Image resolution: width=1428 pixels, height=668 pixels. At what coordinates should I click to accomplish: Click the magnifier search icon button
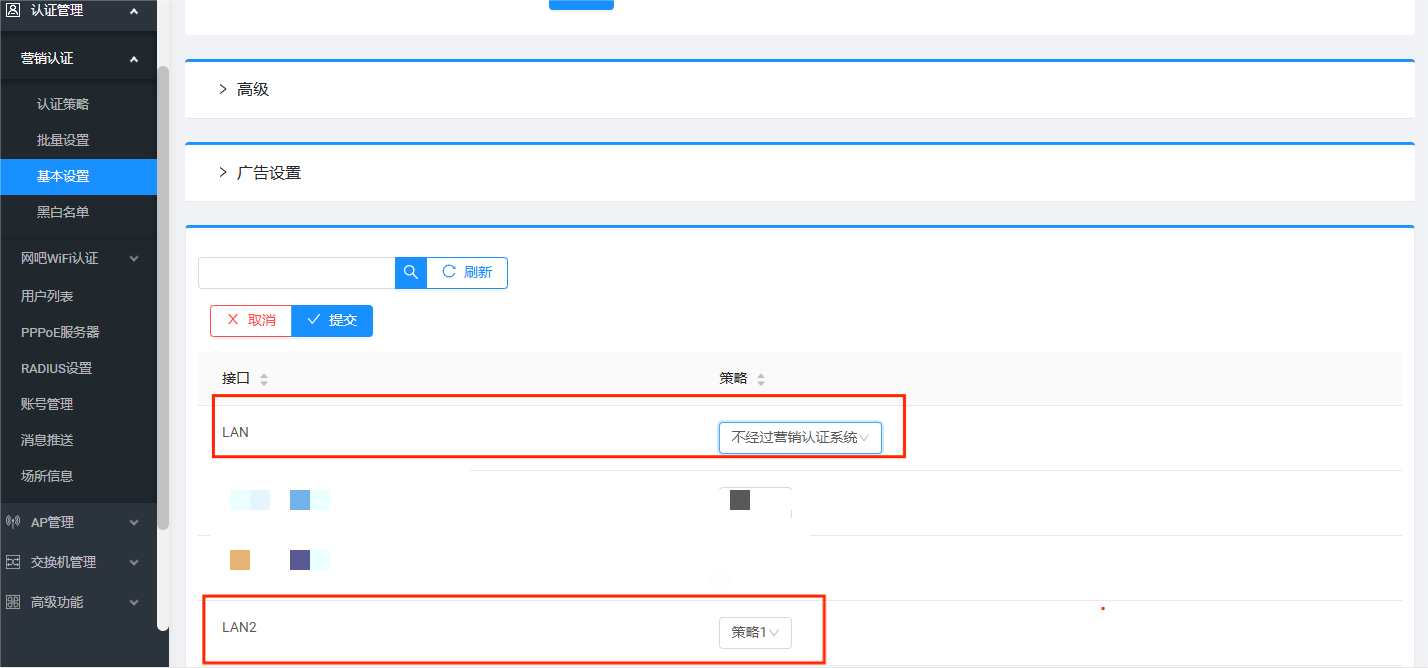coord(411,273)
